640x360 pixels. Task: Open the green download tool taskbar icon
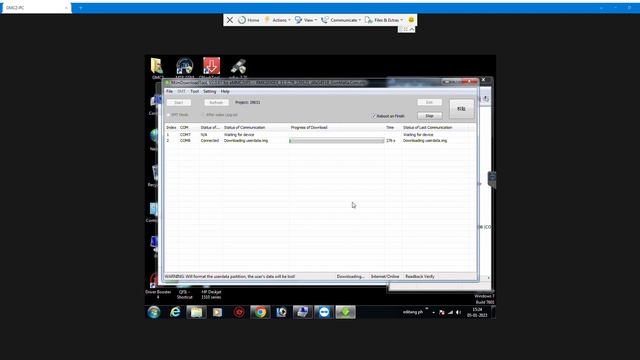345,312
